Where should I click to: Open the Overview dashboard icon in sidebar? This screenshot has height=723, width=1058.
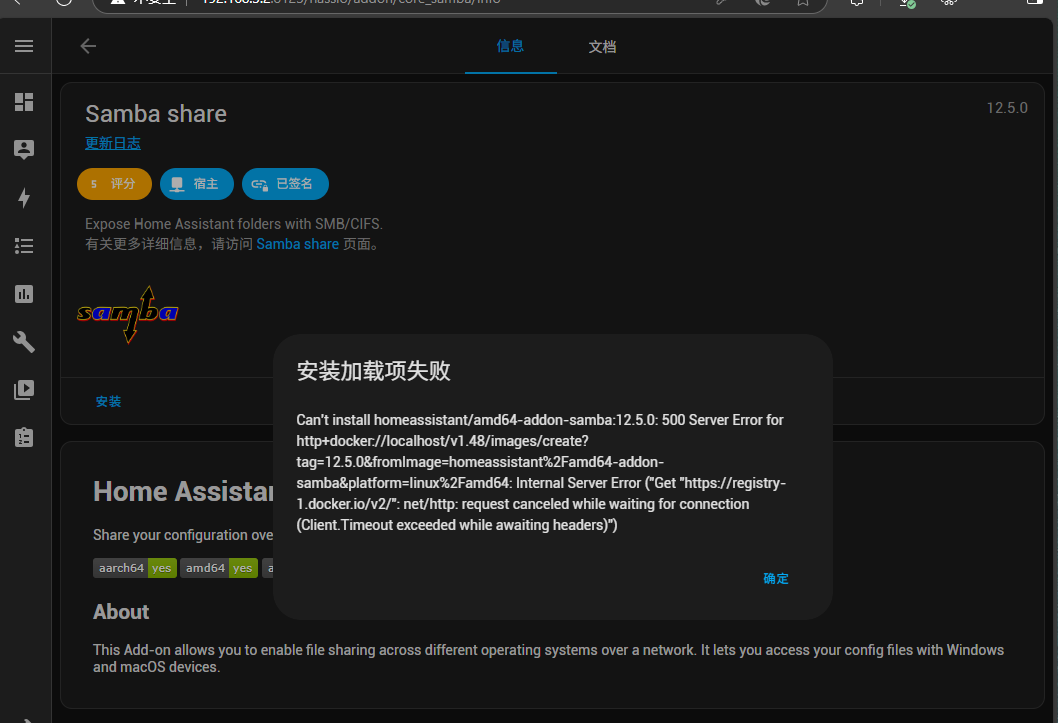point(24,102)
